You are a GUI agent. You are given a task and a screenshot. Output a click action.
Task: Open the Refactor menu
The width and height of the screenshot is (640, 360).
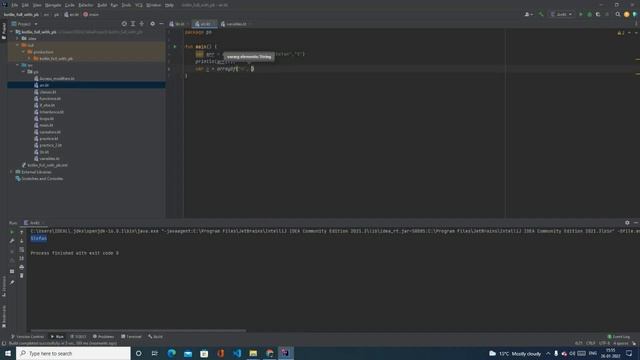click(85, 5)
